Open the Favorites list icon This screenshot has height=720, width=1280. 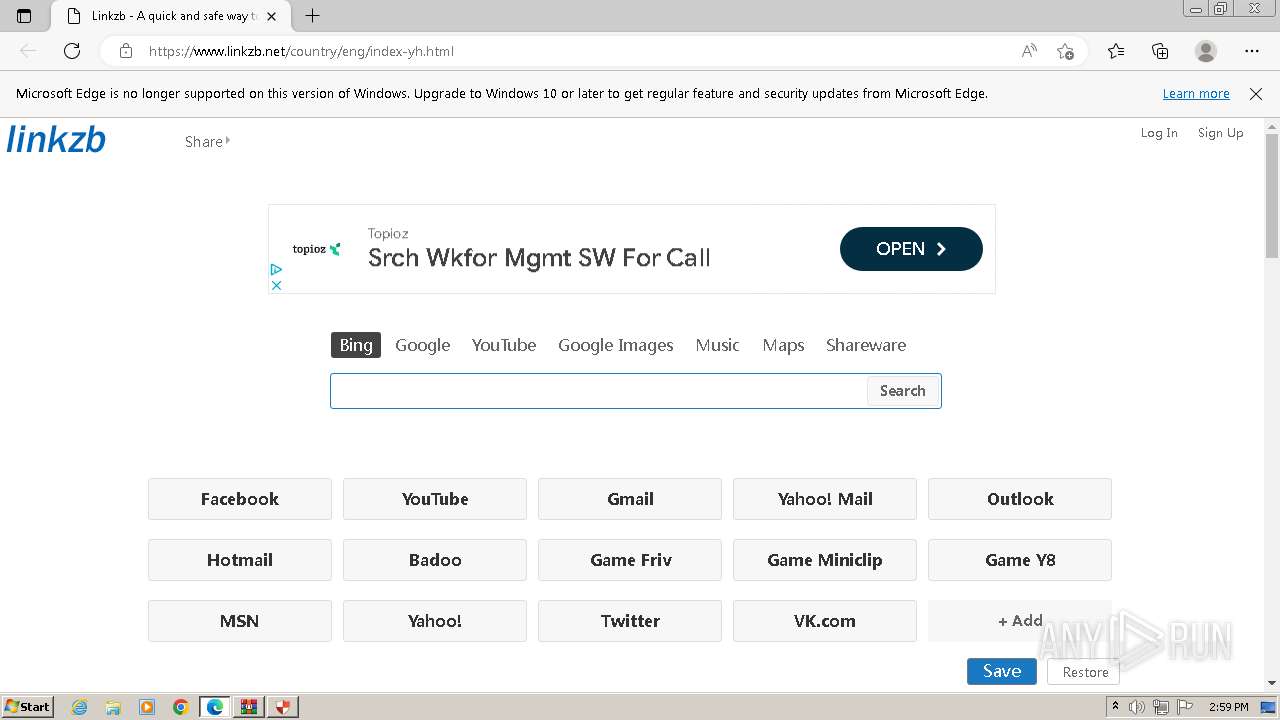coord(1116,51)
